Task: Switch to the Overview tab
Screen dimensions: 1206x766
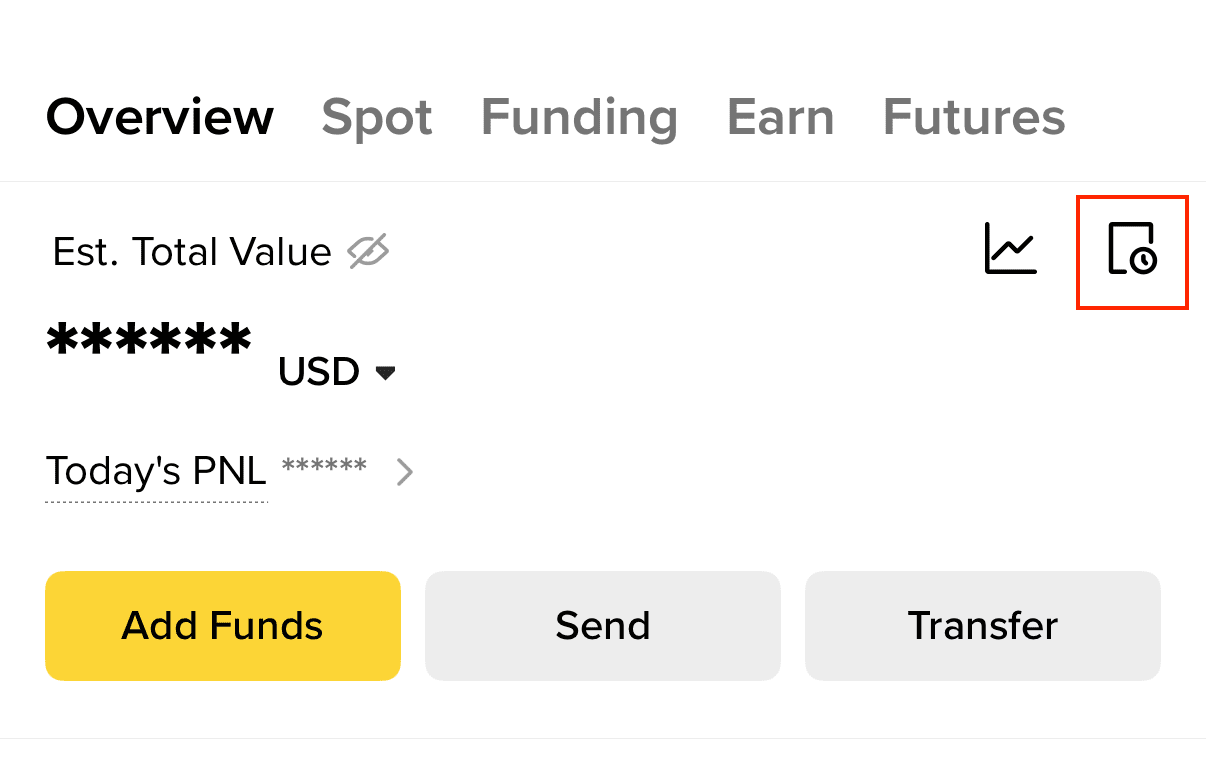Action: coord(160,117)
